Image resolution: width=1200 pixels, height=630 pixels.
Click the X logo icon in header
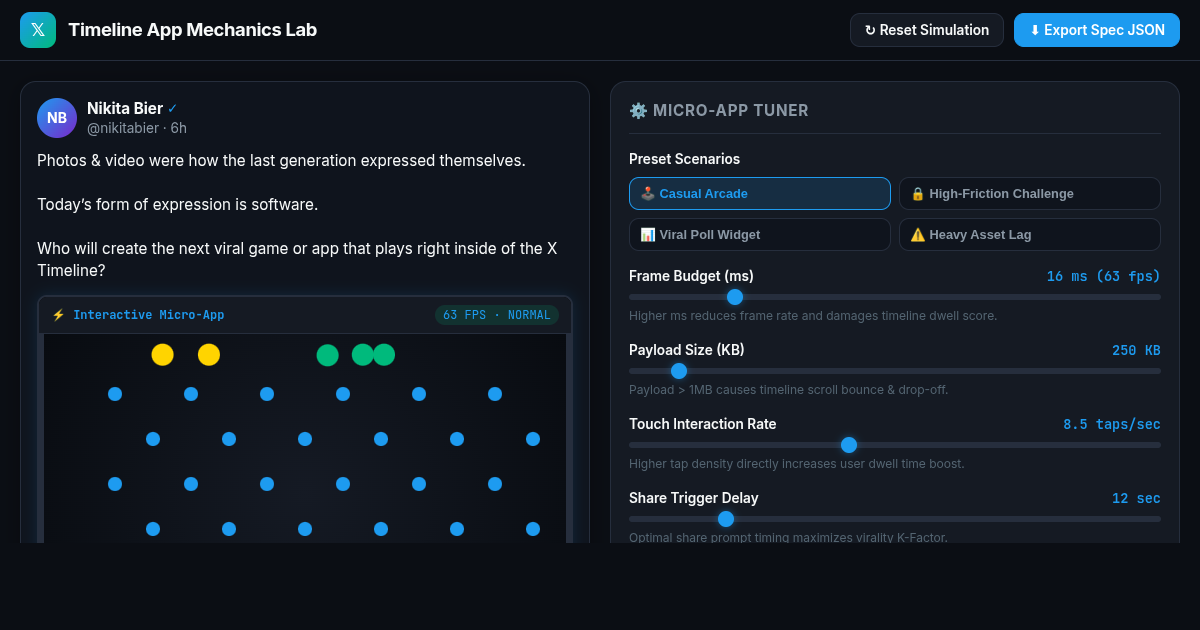(38, 30)
